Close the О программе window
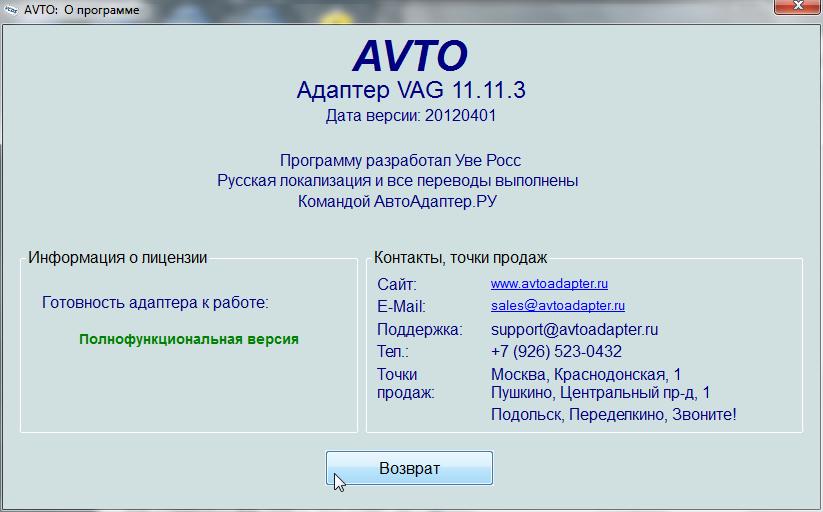 (x=798, y=6)
